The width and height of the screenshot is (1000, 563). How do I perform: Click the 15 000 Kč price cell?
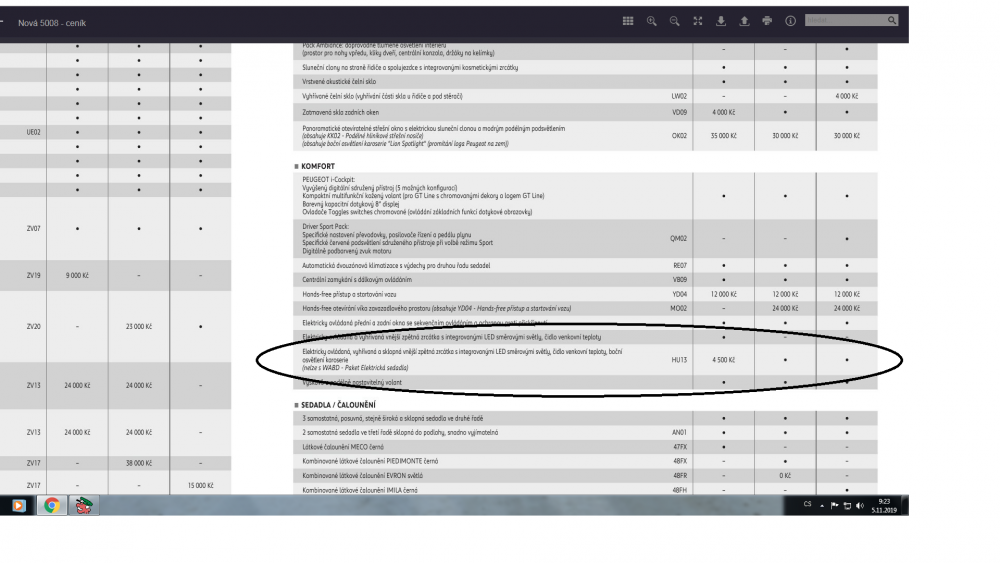point(200,486)
